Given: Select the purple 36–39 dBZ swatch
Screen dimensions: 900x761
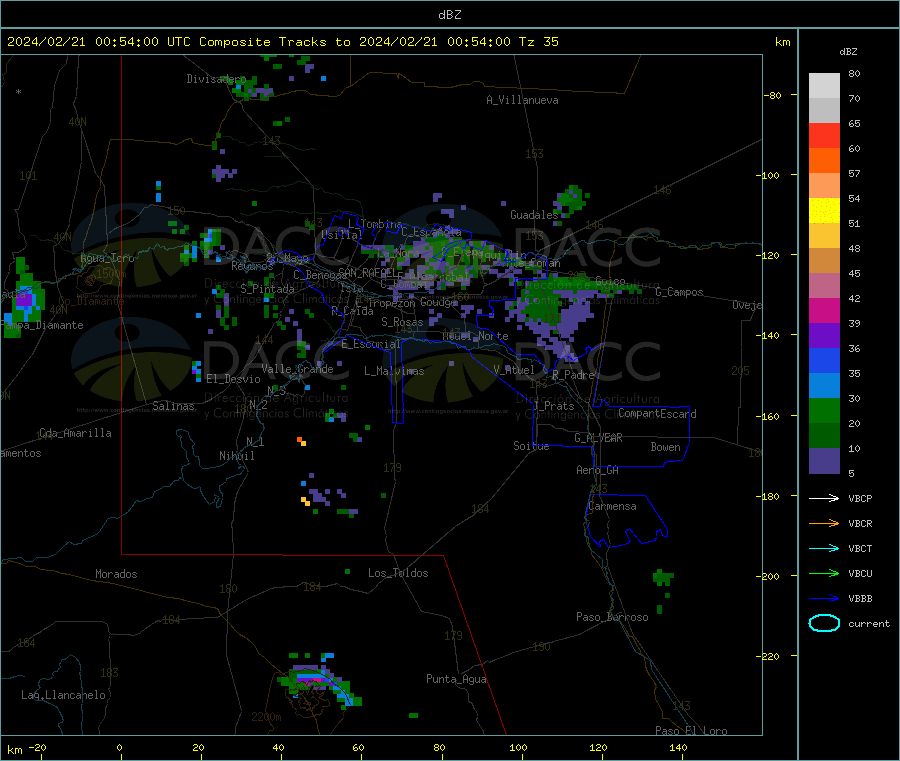Looking at the screenshot, I should pyautogui.click(x=824, y=336).
